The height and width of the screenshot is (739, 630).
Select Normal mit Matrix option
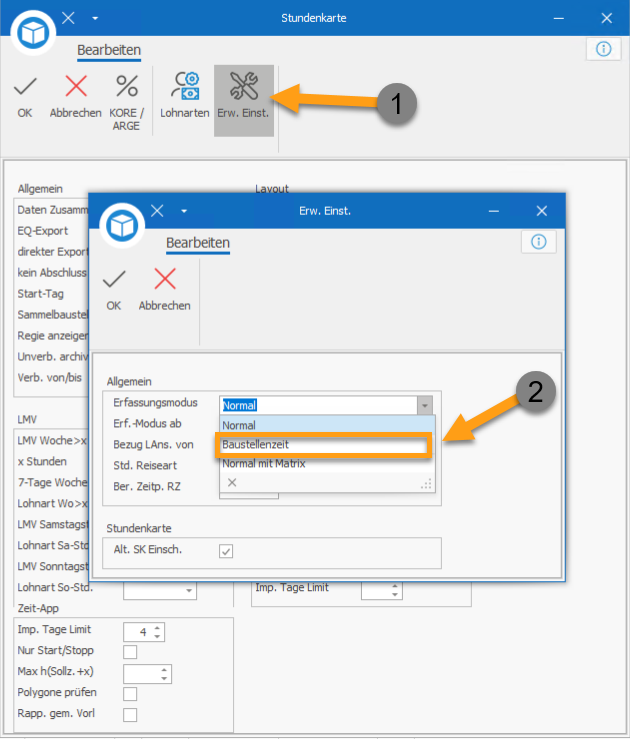[264, 463]
